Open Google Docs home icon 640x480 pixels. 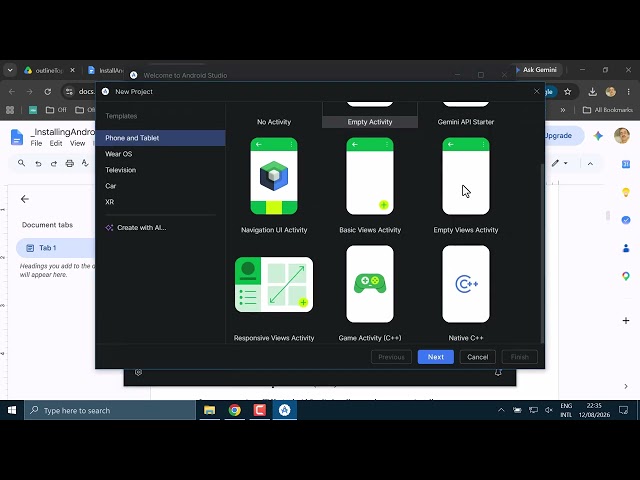(x=17, y=137)
